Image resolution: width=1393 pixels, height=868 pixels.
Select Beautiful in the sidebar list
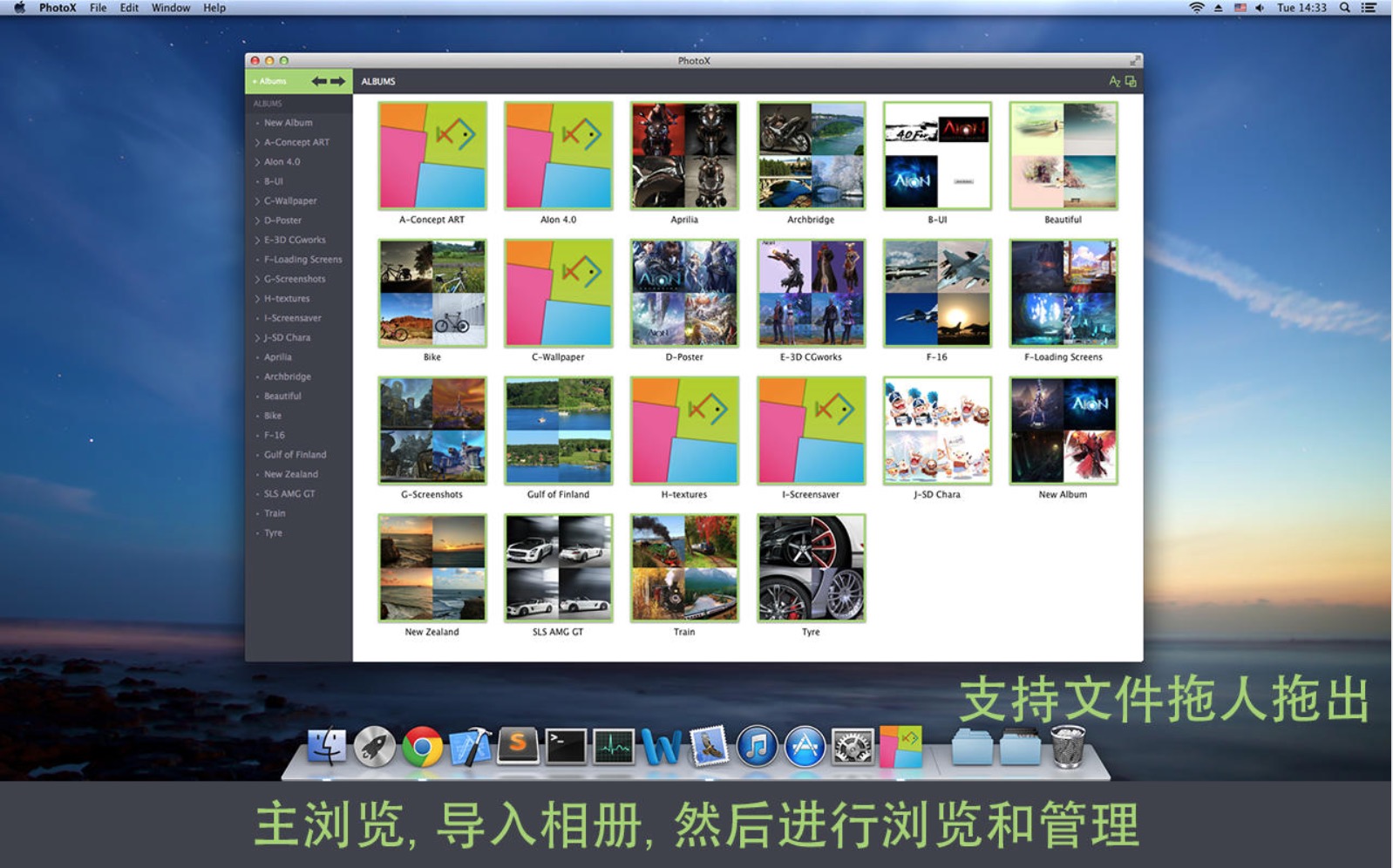[x=283, y=397]
